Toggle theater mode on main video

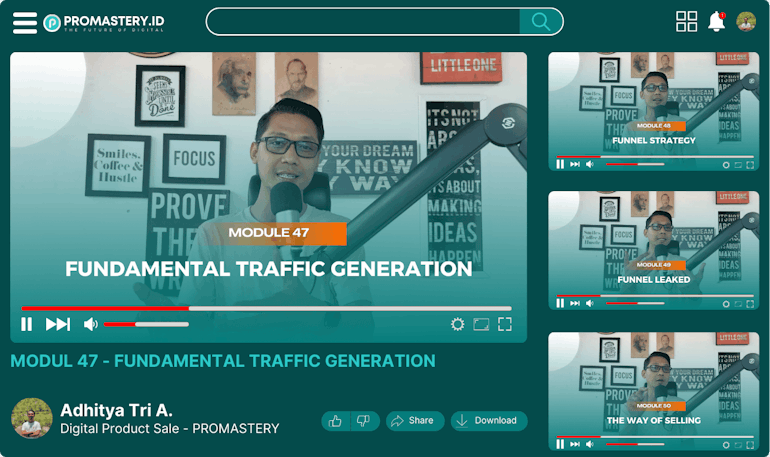coord(481,324)
